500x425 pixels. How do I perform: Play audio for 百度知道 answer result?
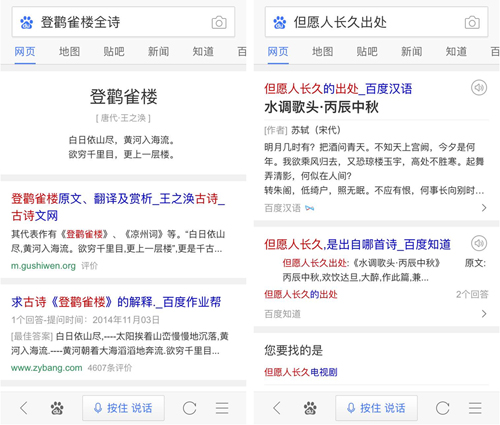479,243
